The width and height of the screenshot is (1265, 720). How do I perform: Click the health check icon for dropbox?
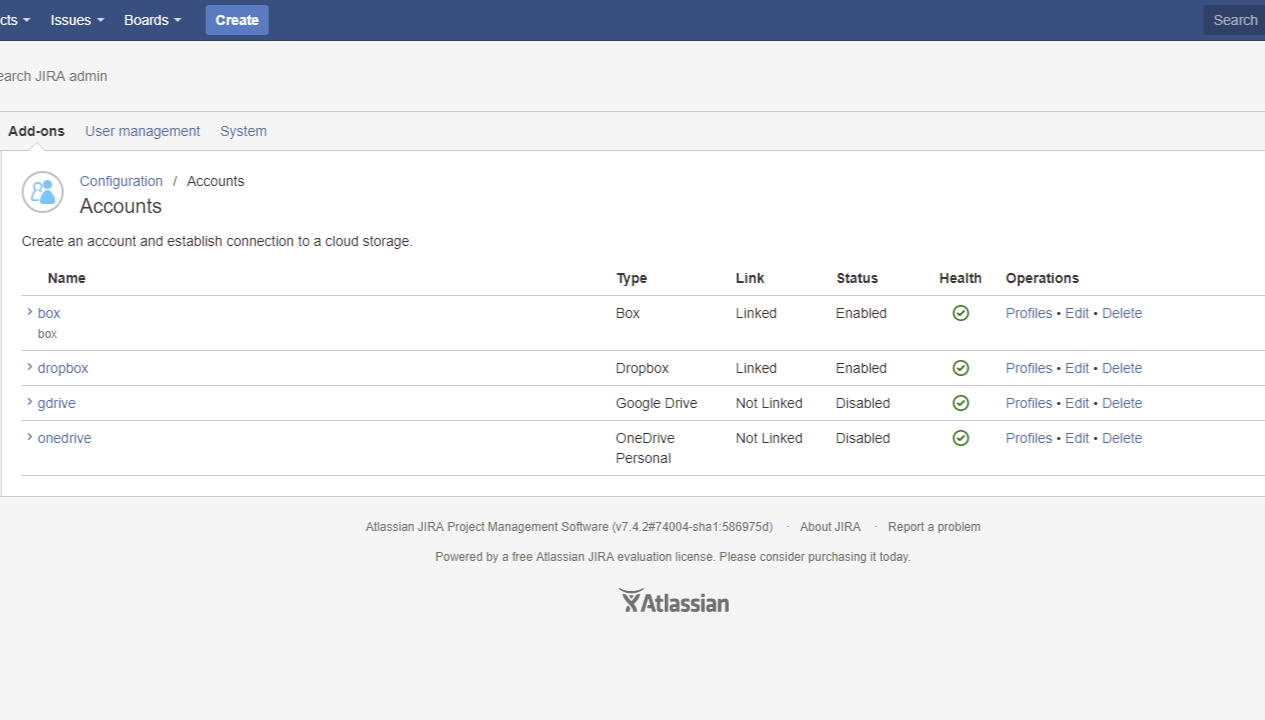coord(961,368)
